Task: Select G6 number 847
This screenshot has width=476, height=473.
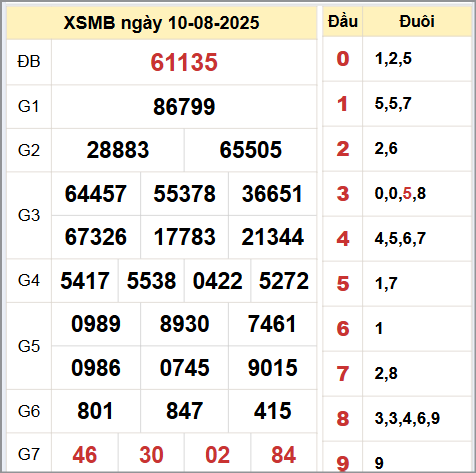Action: tap(184, 411)
